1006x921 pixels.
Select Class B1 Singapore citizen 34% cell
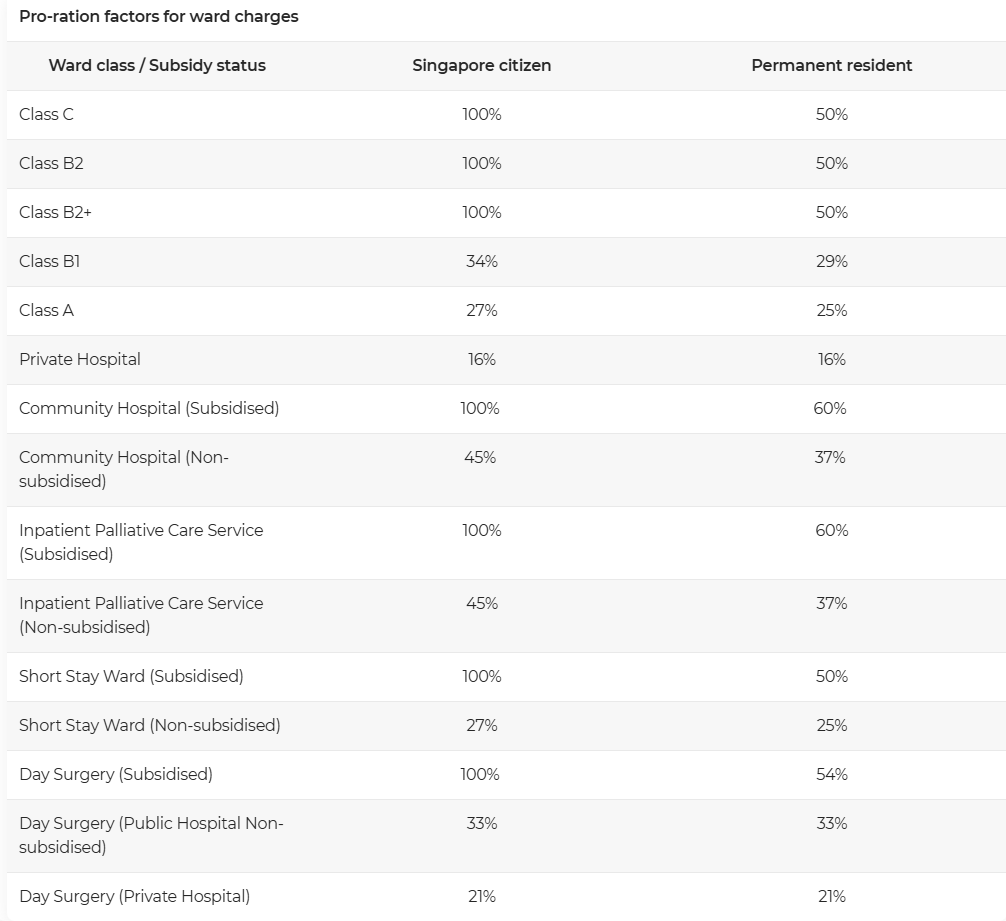(x=481, y=261)
